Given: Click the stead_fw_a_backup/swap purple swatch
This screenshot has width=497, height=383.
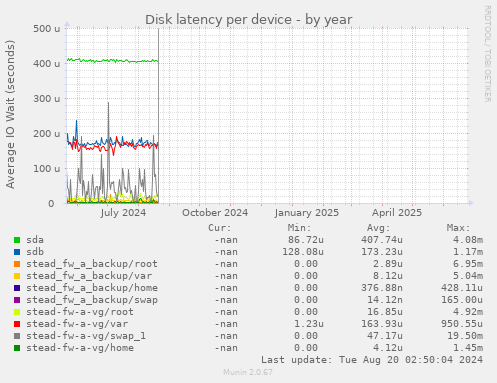Looking at the screenshot, I should 17,300.
